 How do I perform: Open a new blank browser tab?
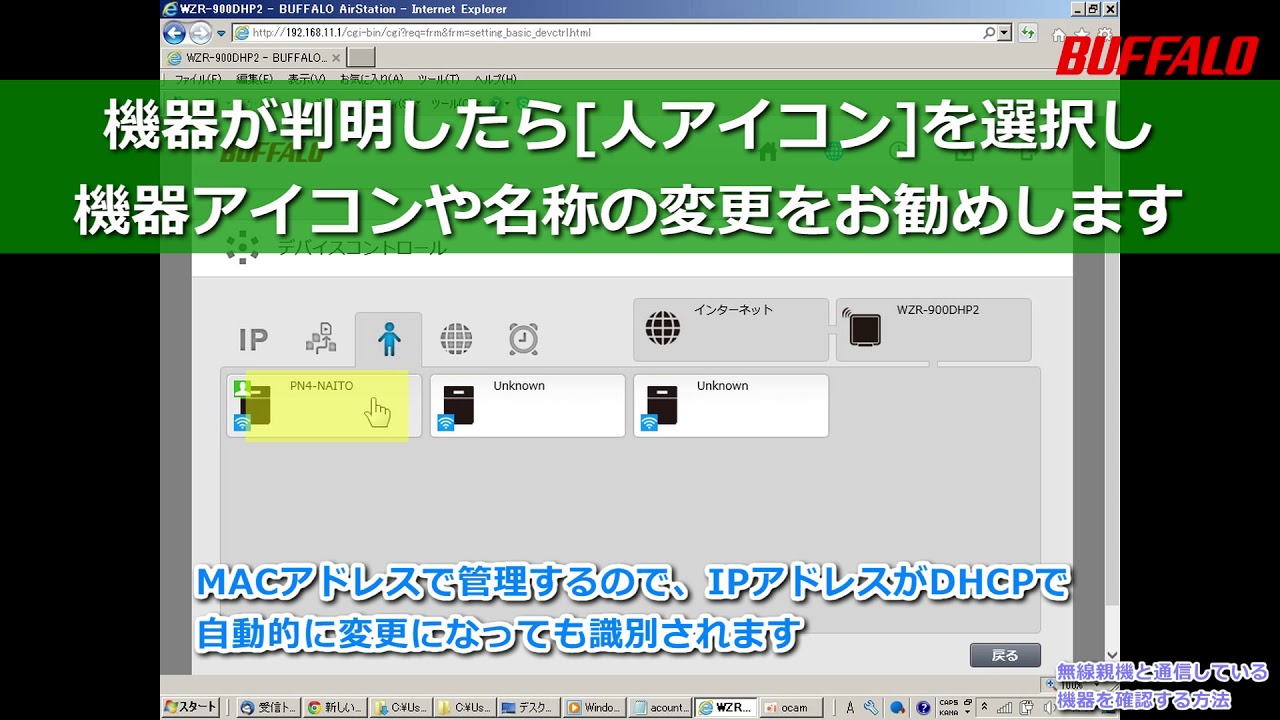361,58
